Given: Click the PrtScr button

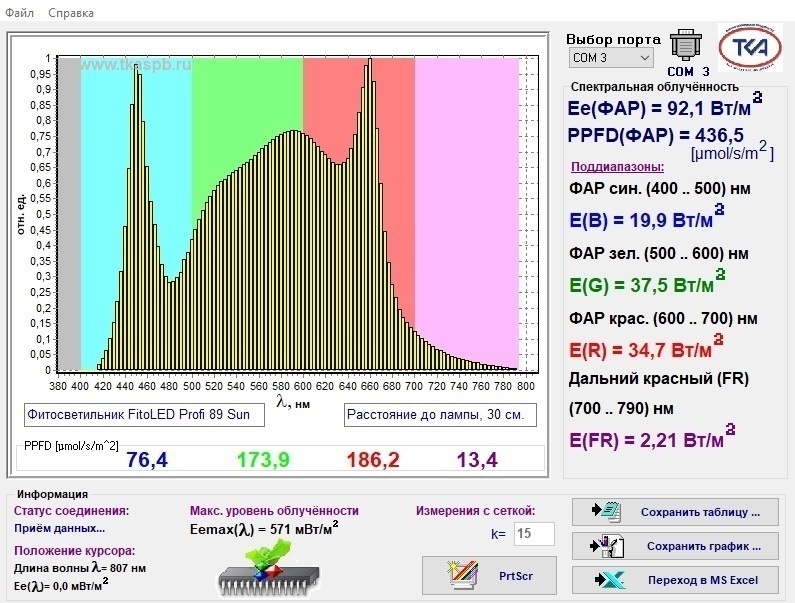Looking at the screenshot, I should coord(489,576).
